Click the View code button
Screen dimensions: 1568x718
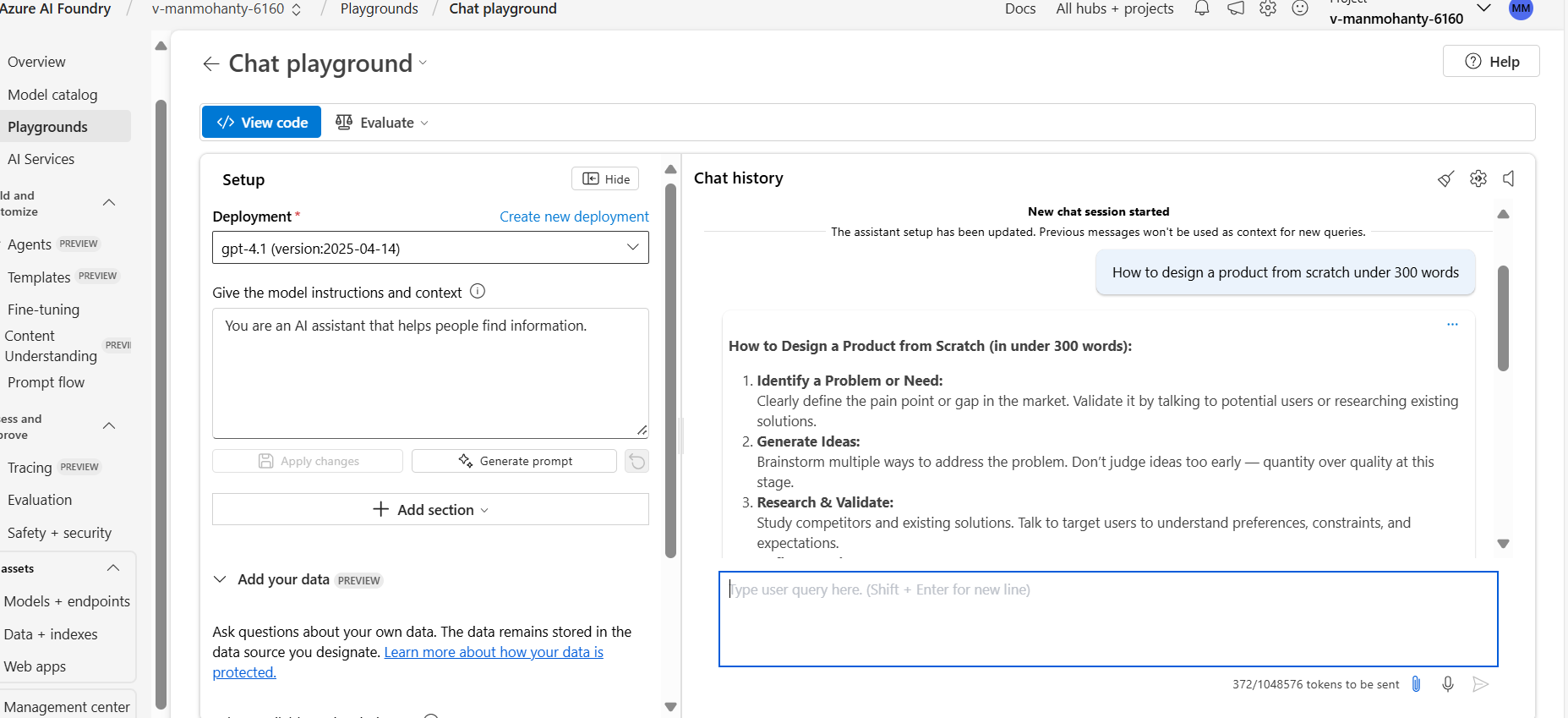tap(261, 122)
